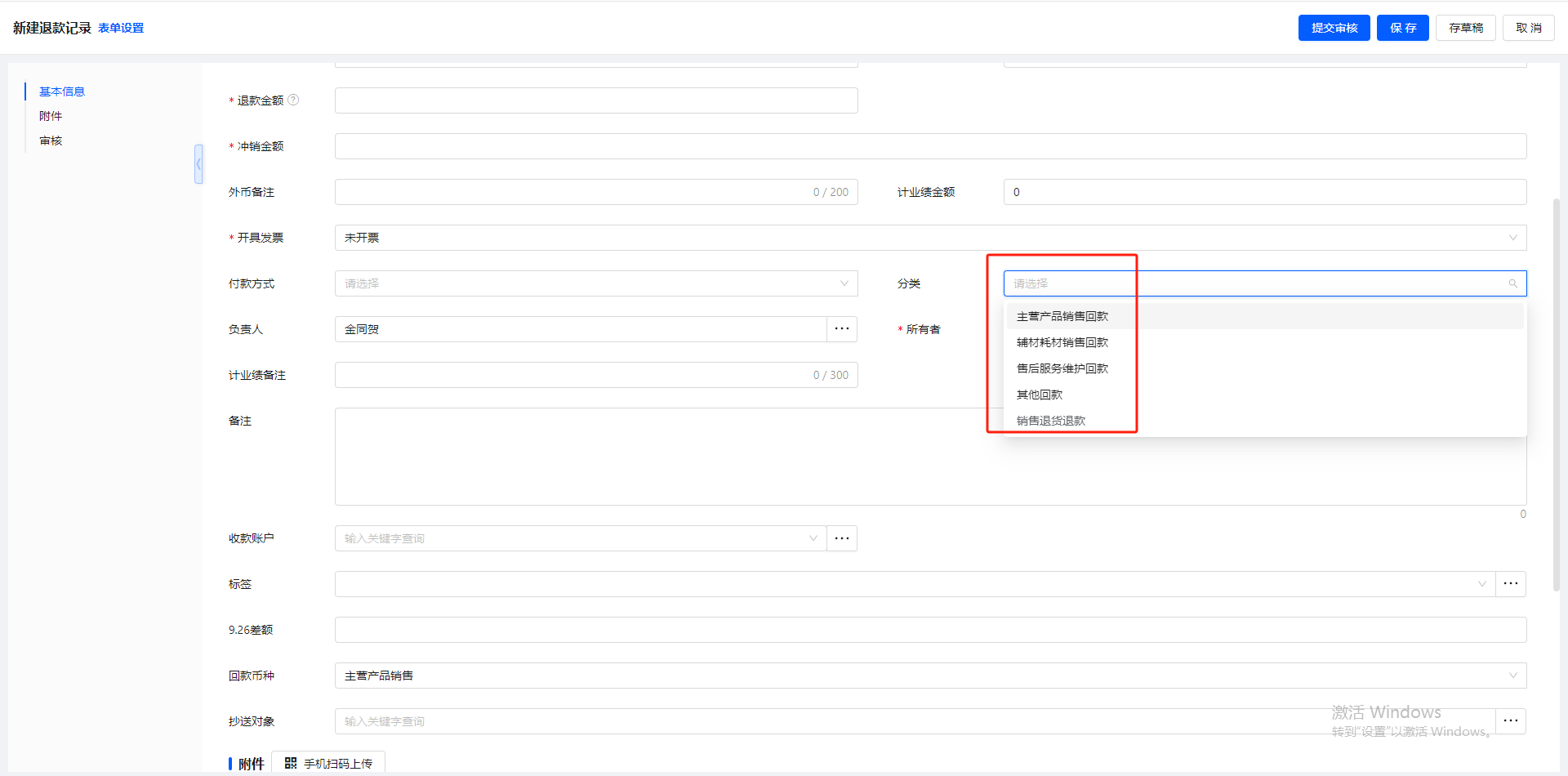Open the 标签 ellipsis picker

click(x=1511, y=584)
